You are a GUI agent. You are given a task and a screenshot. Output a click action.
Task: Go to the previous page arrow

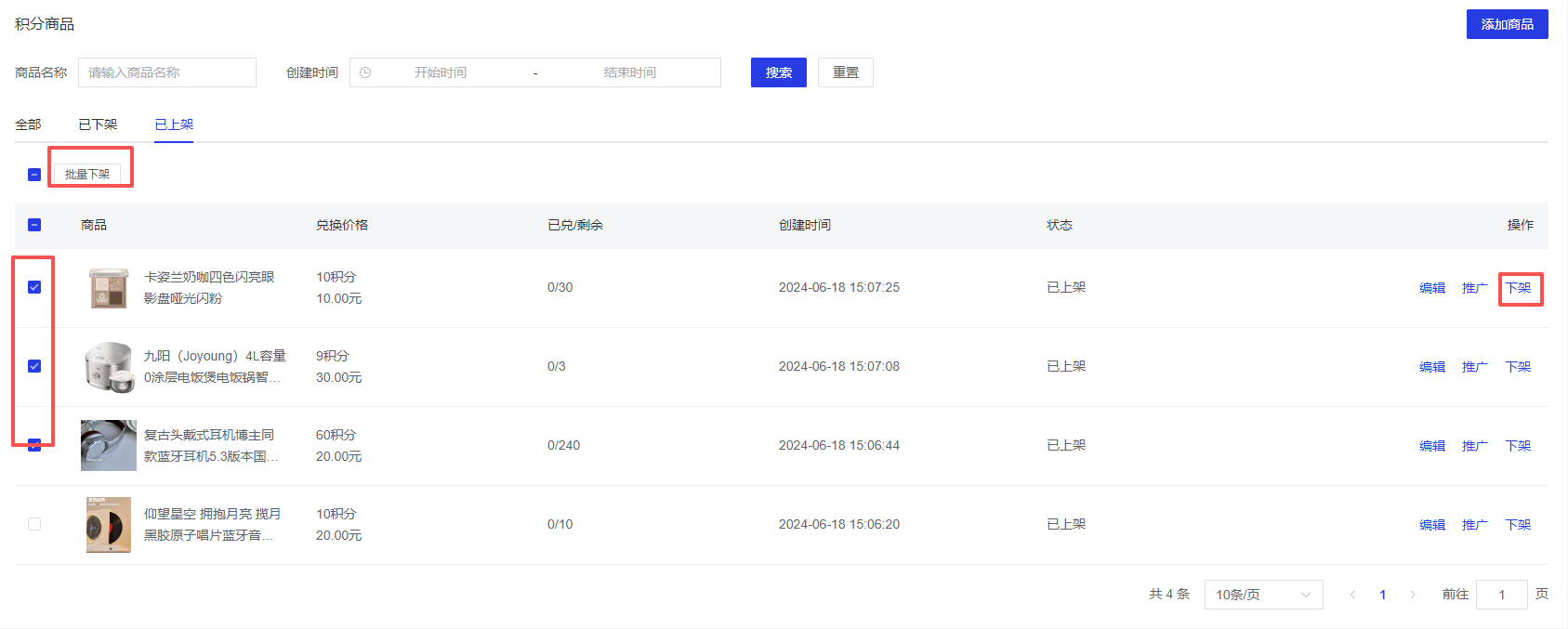tap(1352, 595)
